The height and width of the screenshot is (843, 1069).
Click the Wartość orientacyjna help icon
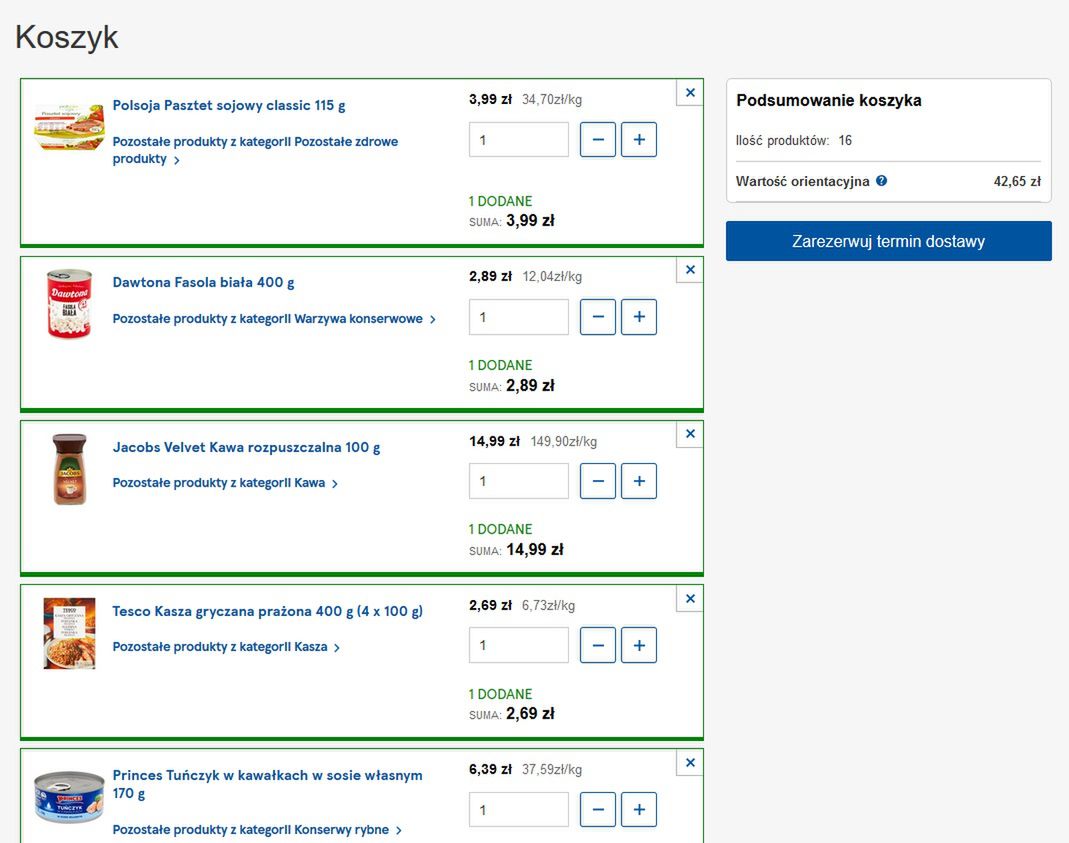(882, 181)
